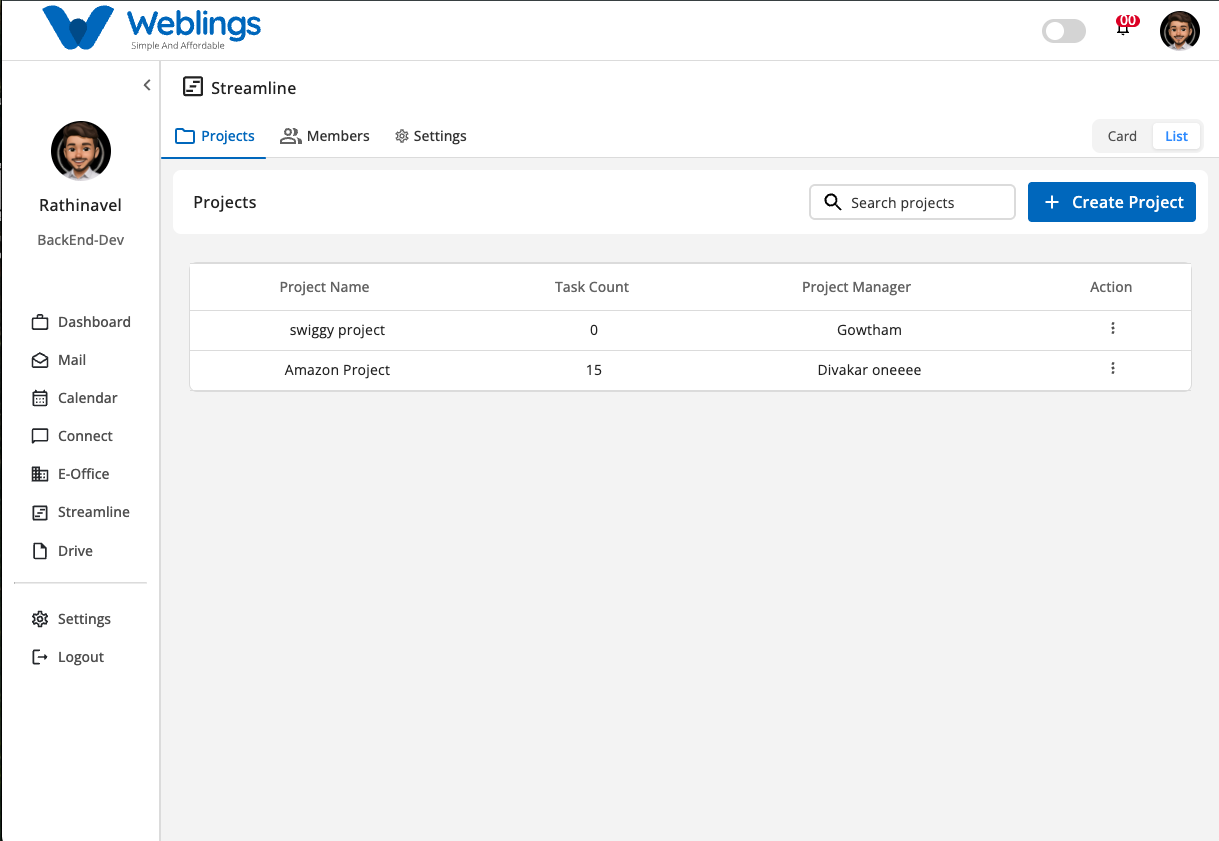Screen dimensions: 1219x841
Task: Click the Action column header
Action: click(1111, 287)
